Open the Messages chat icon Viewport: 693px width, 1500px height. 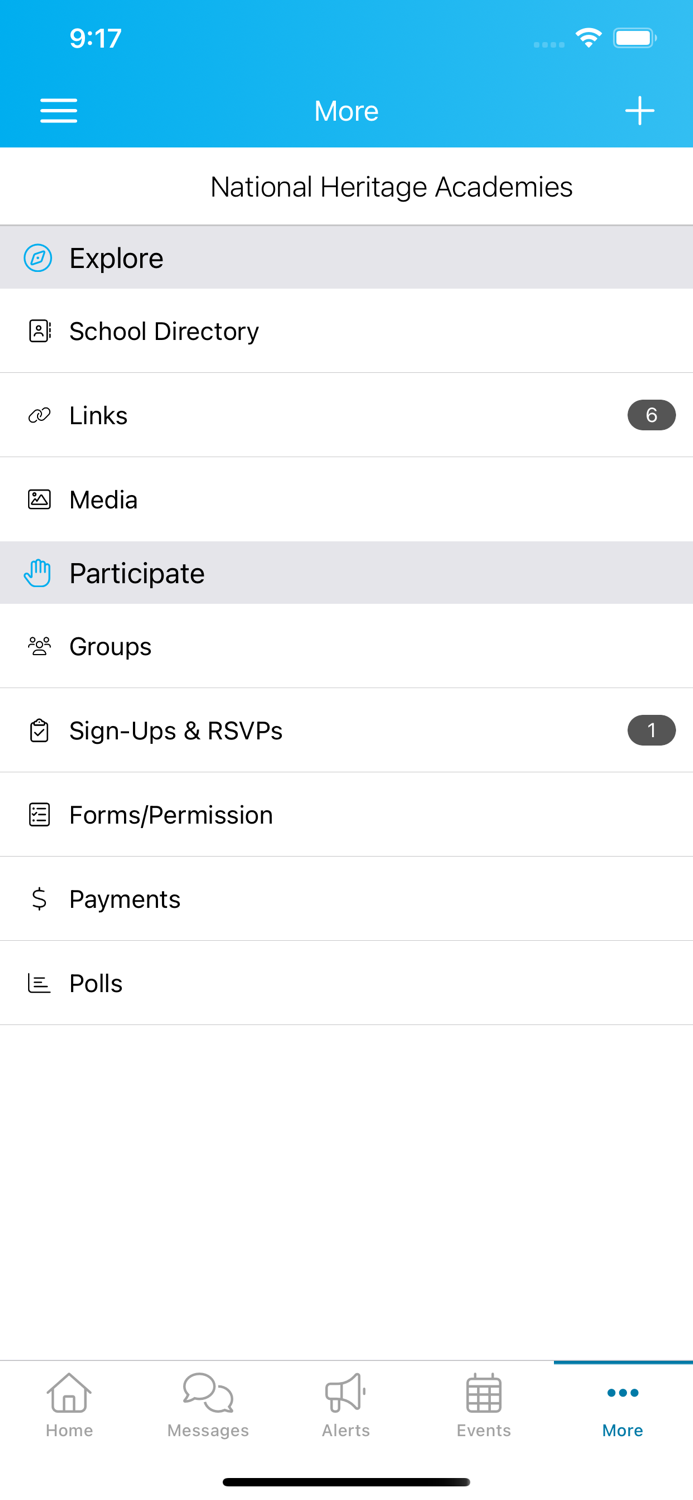(x=207, y=1390)
